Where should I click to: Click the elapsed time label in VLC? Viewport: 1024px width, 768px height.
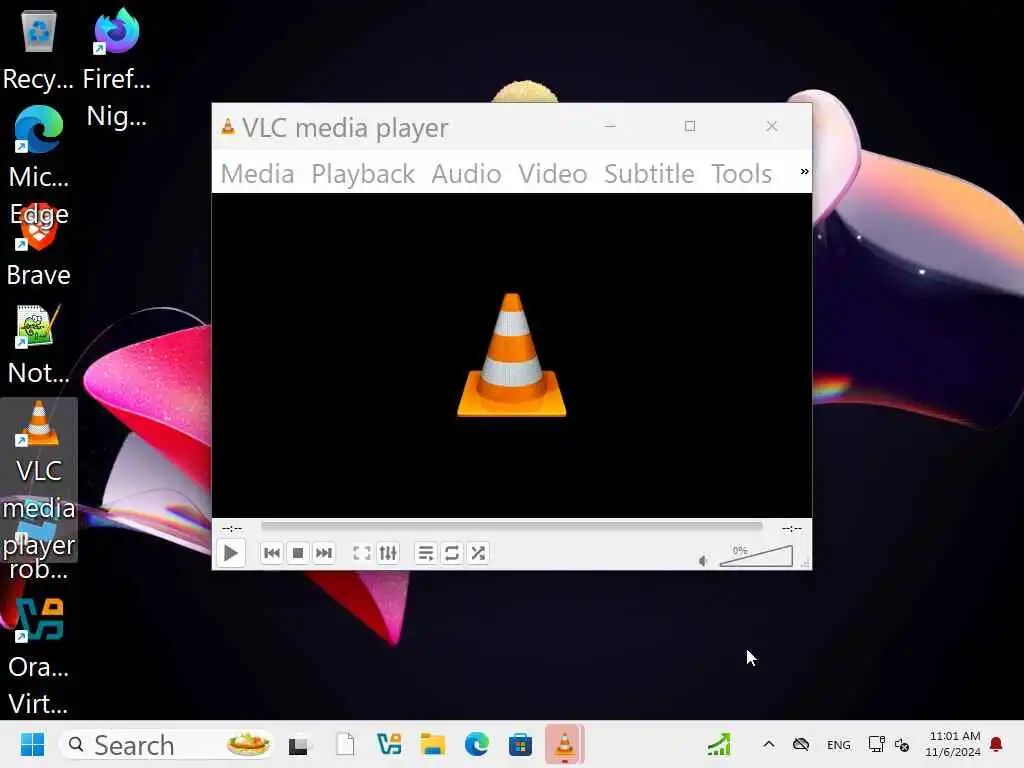232,528
